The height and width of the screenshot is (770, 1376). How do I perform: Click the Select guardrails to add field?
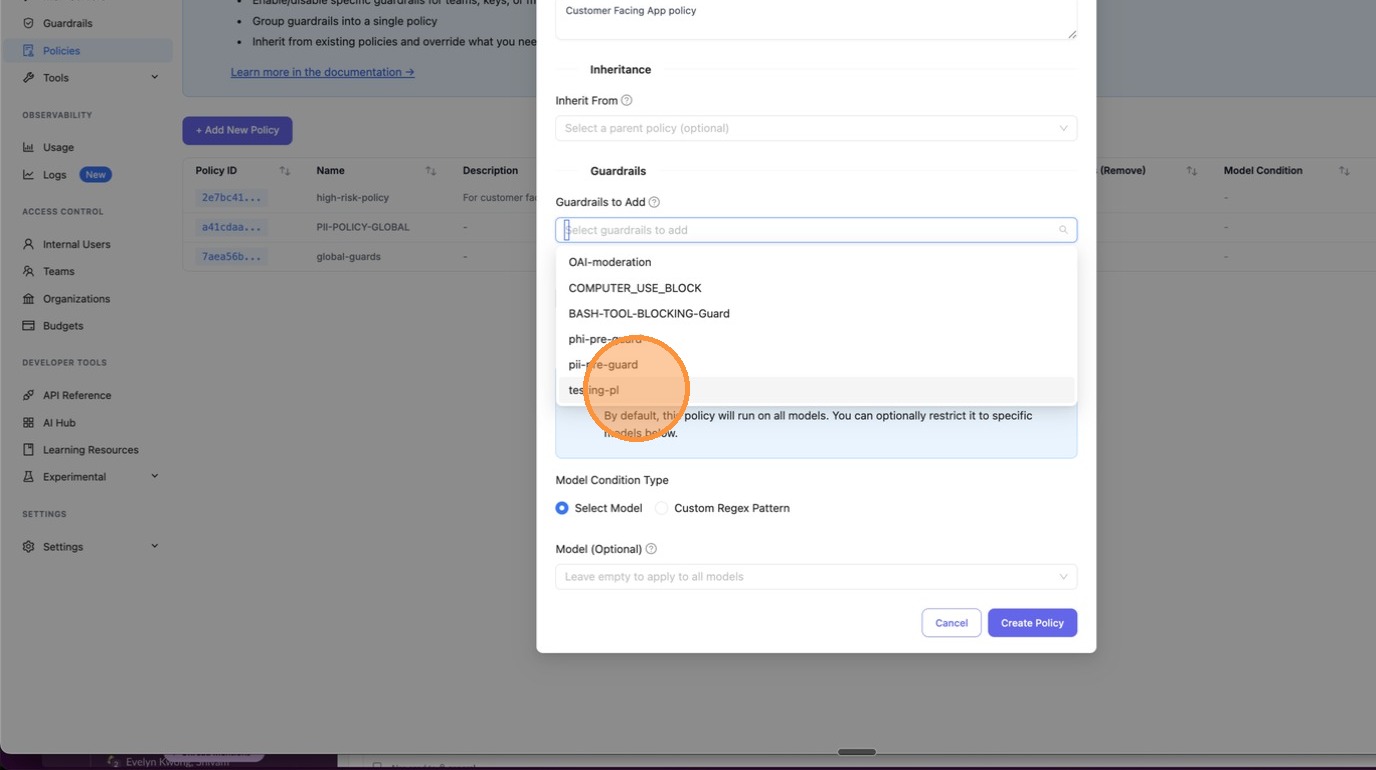(816, 230)
